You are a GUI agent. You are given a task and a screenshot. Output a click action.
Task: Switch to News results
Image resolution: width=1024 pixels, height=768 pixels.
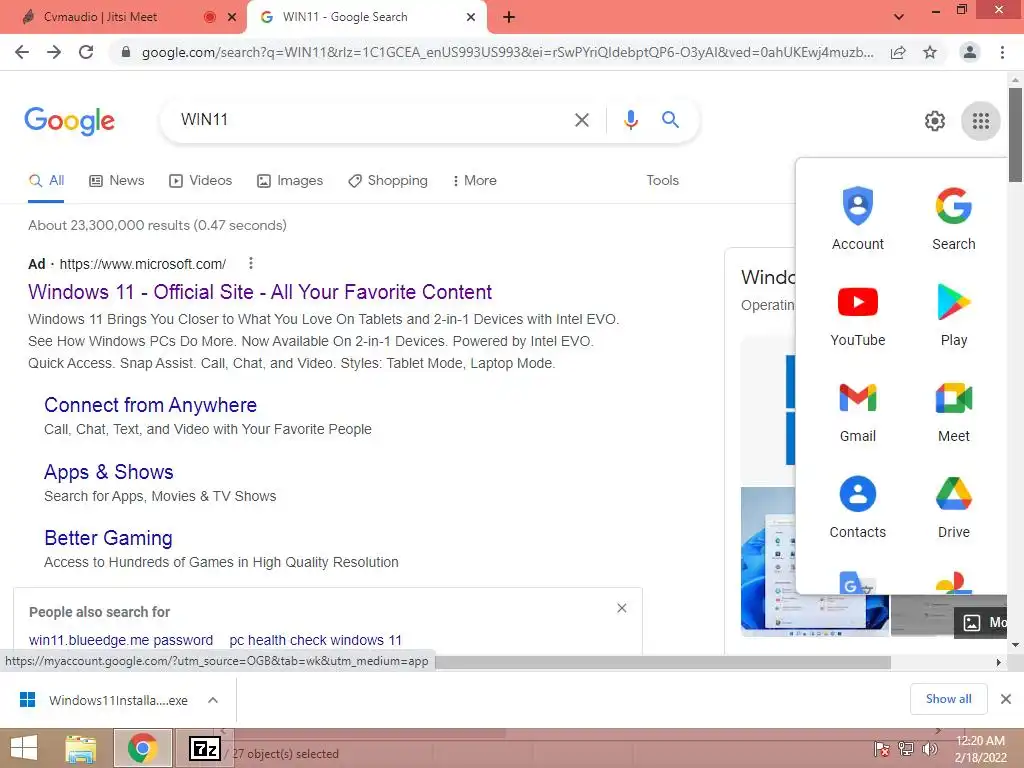117,181
